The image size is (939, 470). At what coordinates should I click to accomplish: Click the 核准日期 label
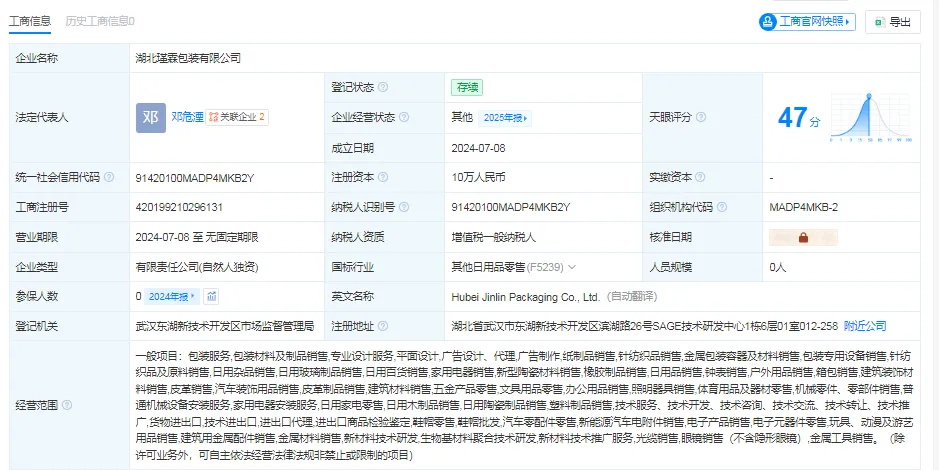[671, 237]
